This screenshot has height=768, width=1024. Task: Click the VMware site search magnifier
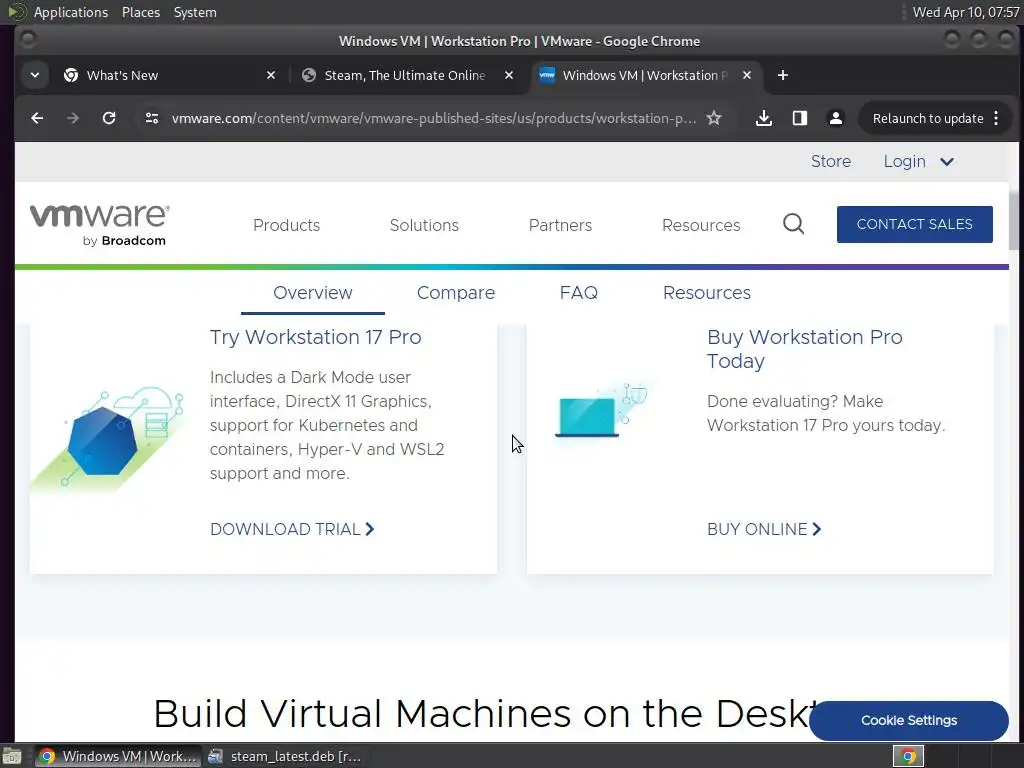click(x=793, y=224)
